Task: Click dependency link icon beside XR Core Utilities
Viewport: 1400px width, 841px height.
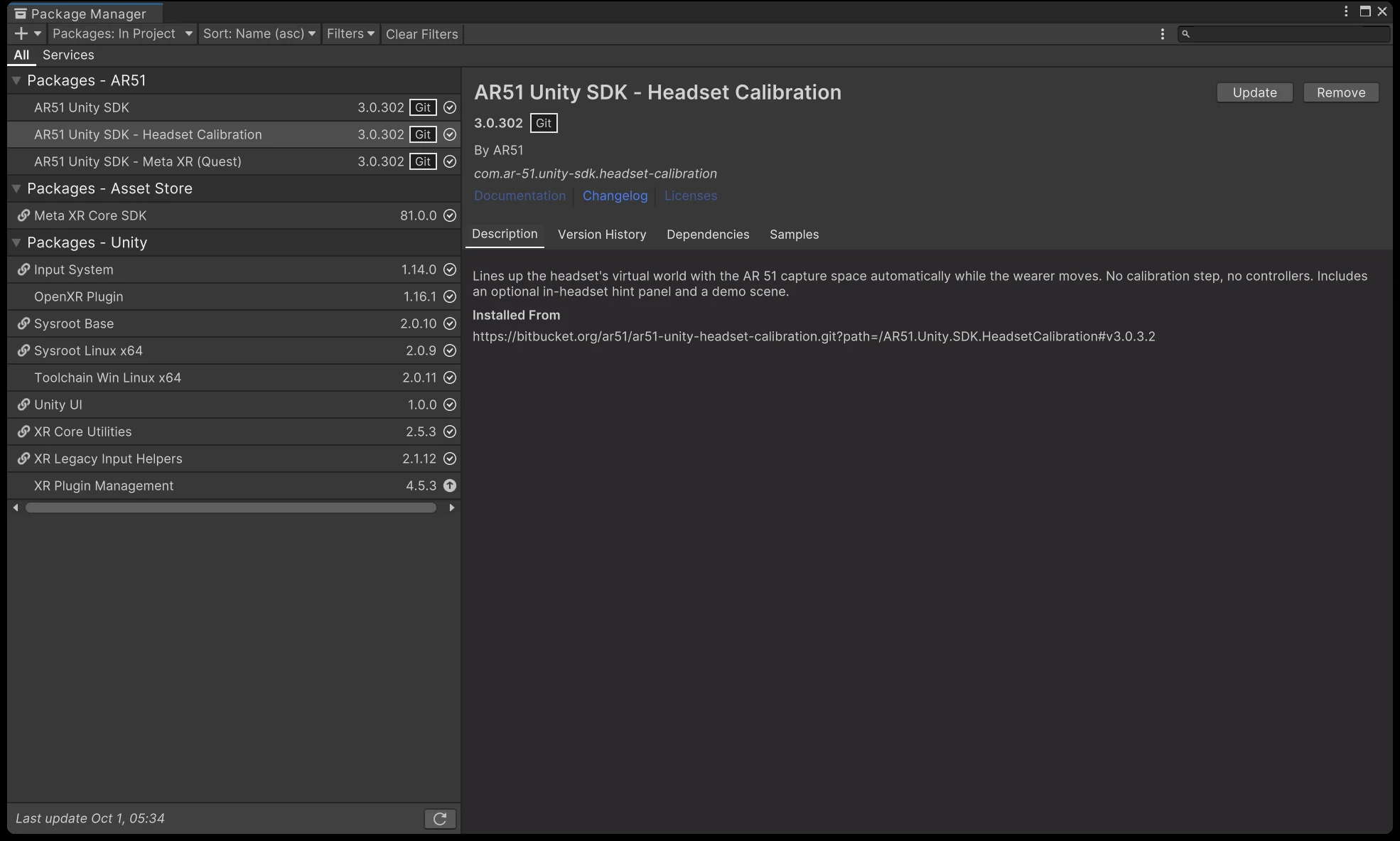Action: (x=23, y=432)
